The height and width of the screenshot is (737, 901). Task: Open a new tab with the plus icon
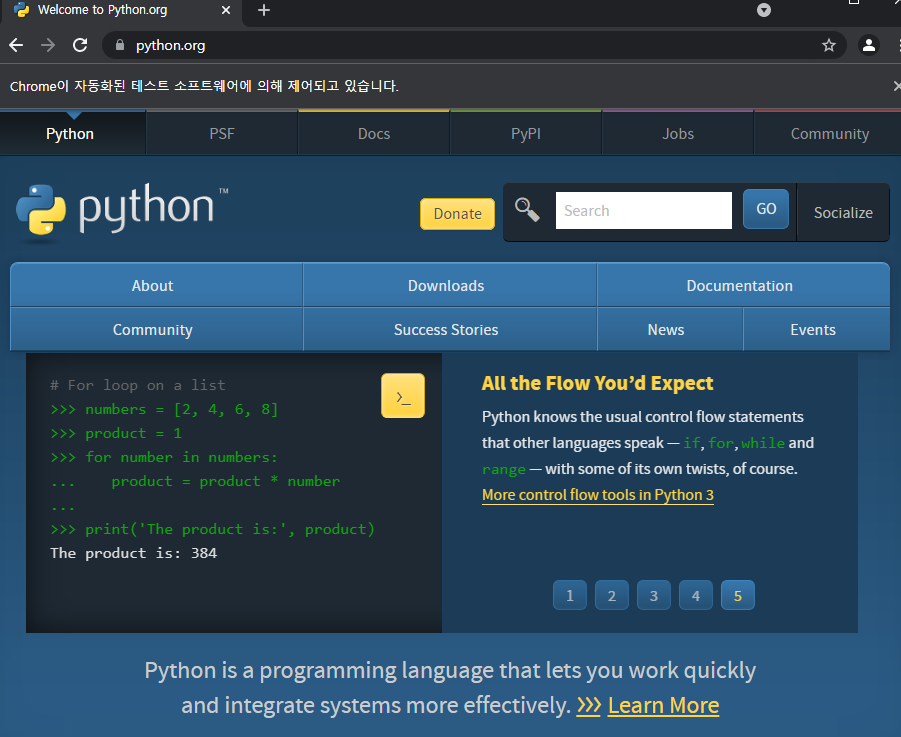(x=264, y=10)
